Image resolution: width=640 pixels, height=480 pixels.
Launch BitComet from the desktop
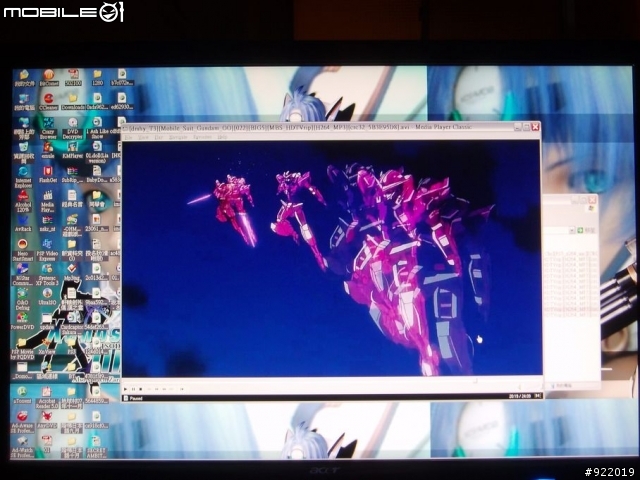pyautogui.click(x=49, y=78)
